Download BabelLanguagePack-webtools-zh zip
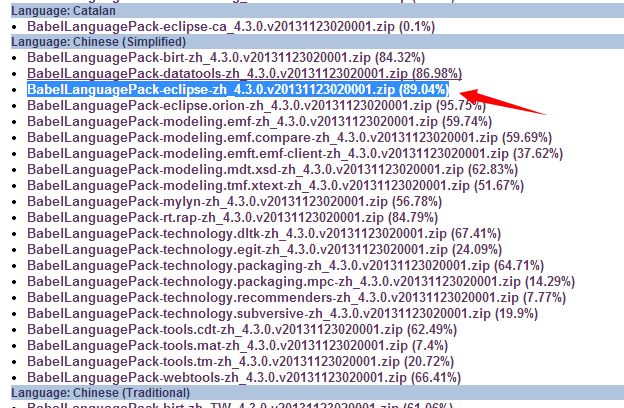The height and width of the screenshot is (408, 624). coord(244,377)
